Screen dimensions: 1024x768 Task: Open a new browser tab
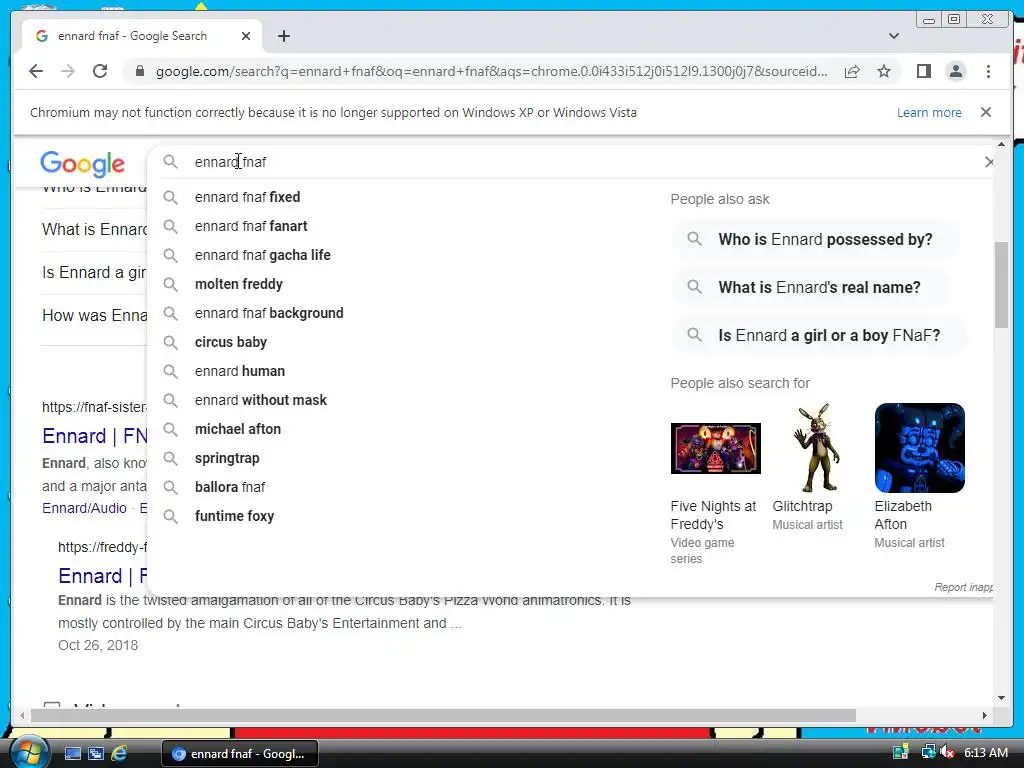pos(283,36)
